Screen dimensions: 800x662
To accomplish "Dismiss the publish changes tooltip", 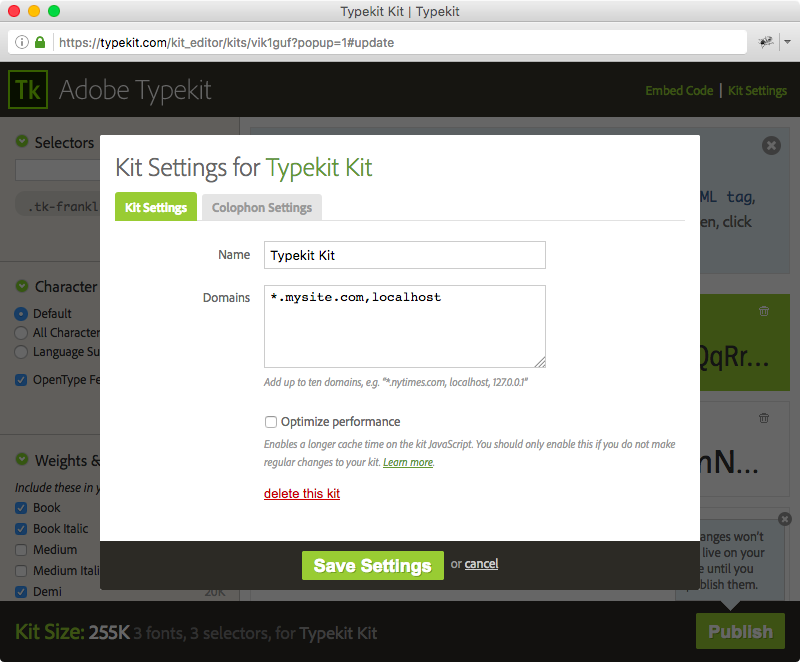I will pyautogui.click(x=785, y=519).
